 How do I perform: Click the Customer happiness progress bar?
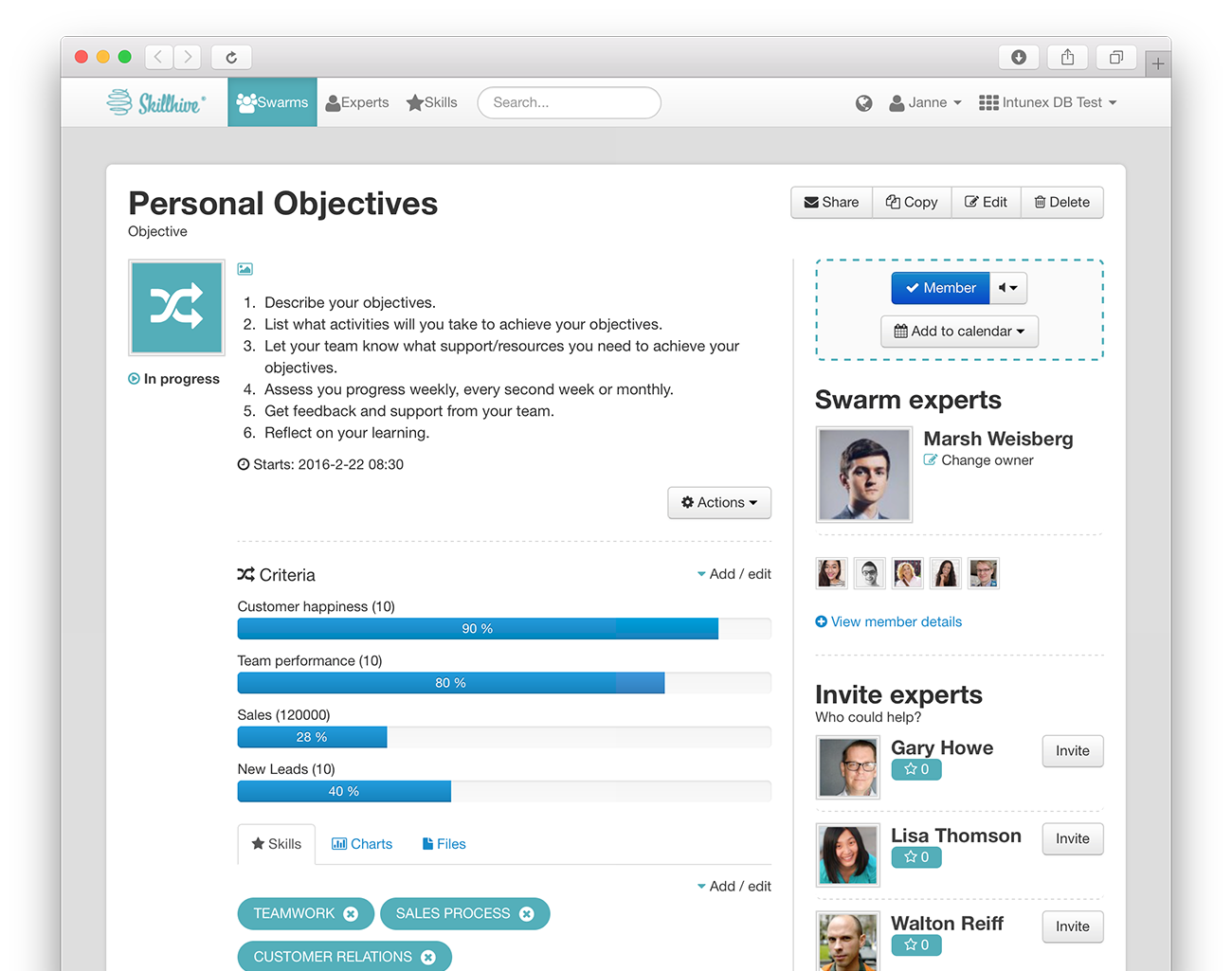pyautogui.click(x=504, y=629)
